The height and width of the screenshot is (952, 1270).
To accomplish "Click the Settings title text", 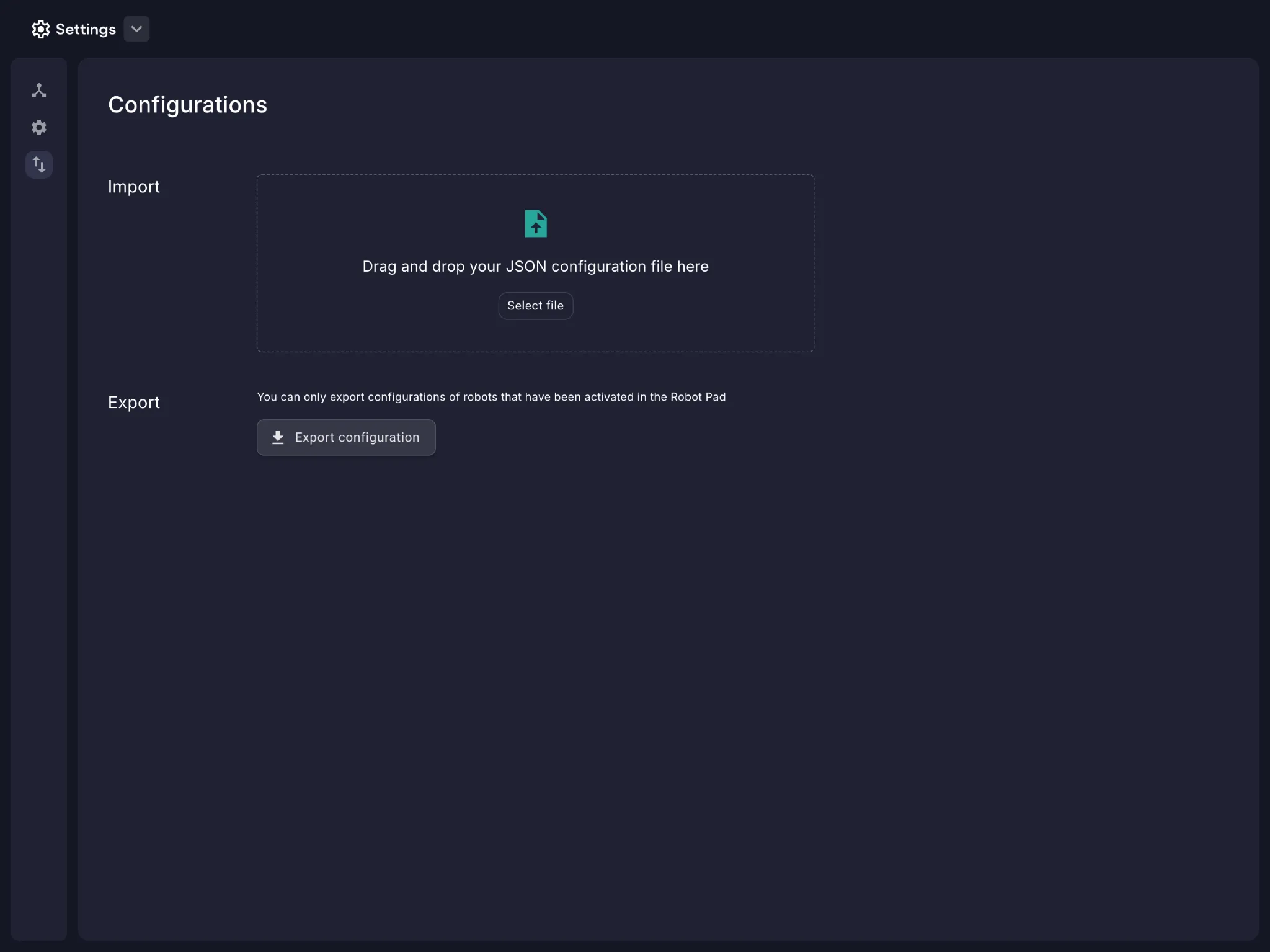I will [86, 29].
